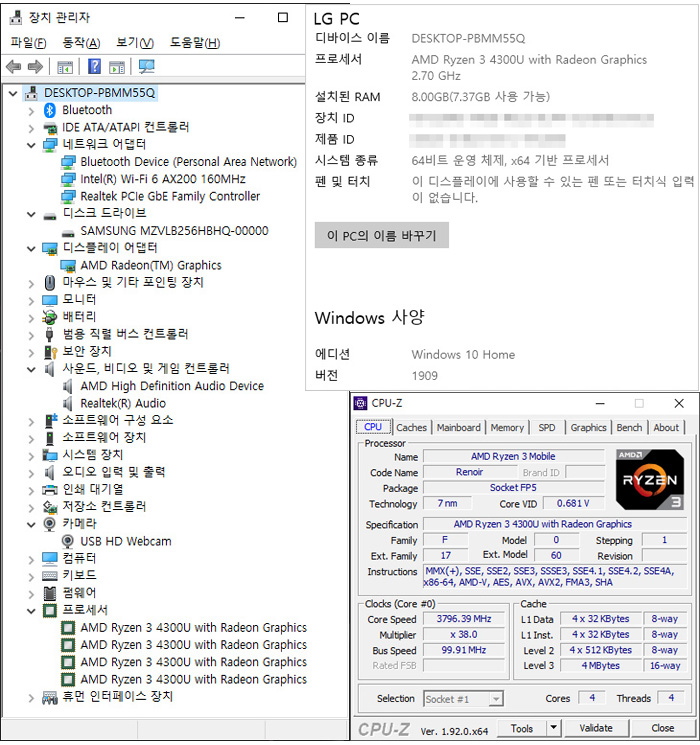This screenshot has width=700, height=745.
Task: Click the scan for hardware changes monitor icon
Action: (x=147, y=67)
